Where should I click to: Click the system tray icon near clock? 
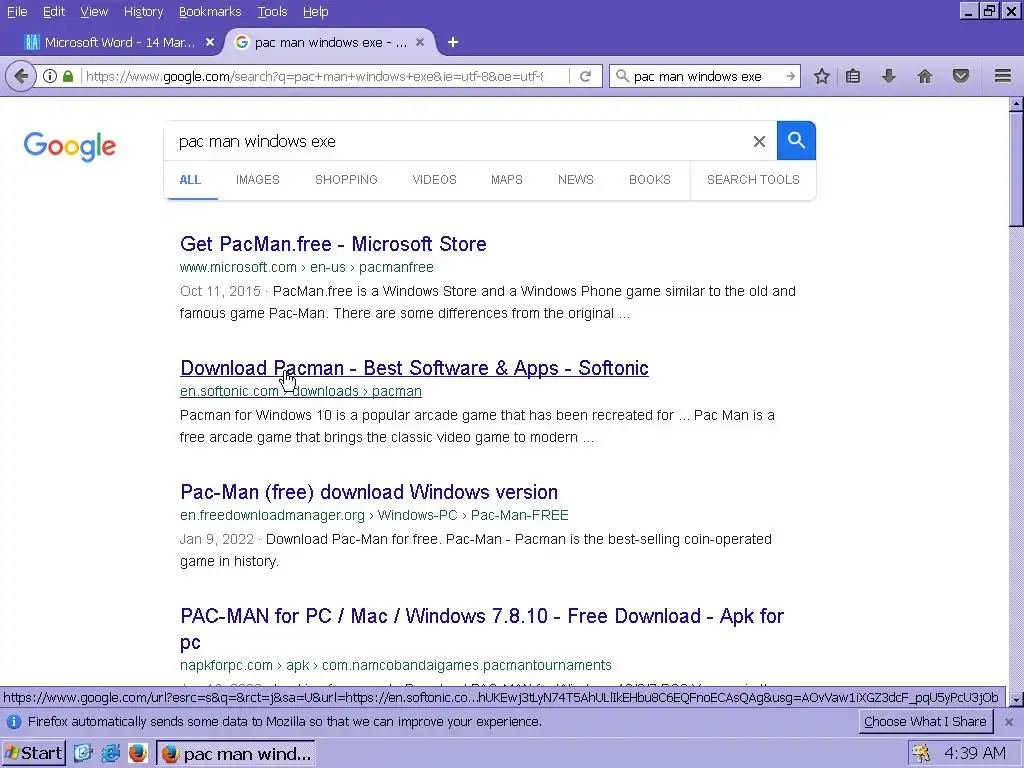click(921, 754)
